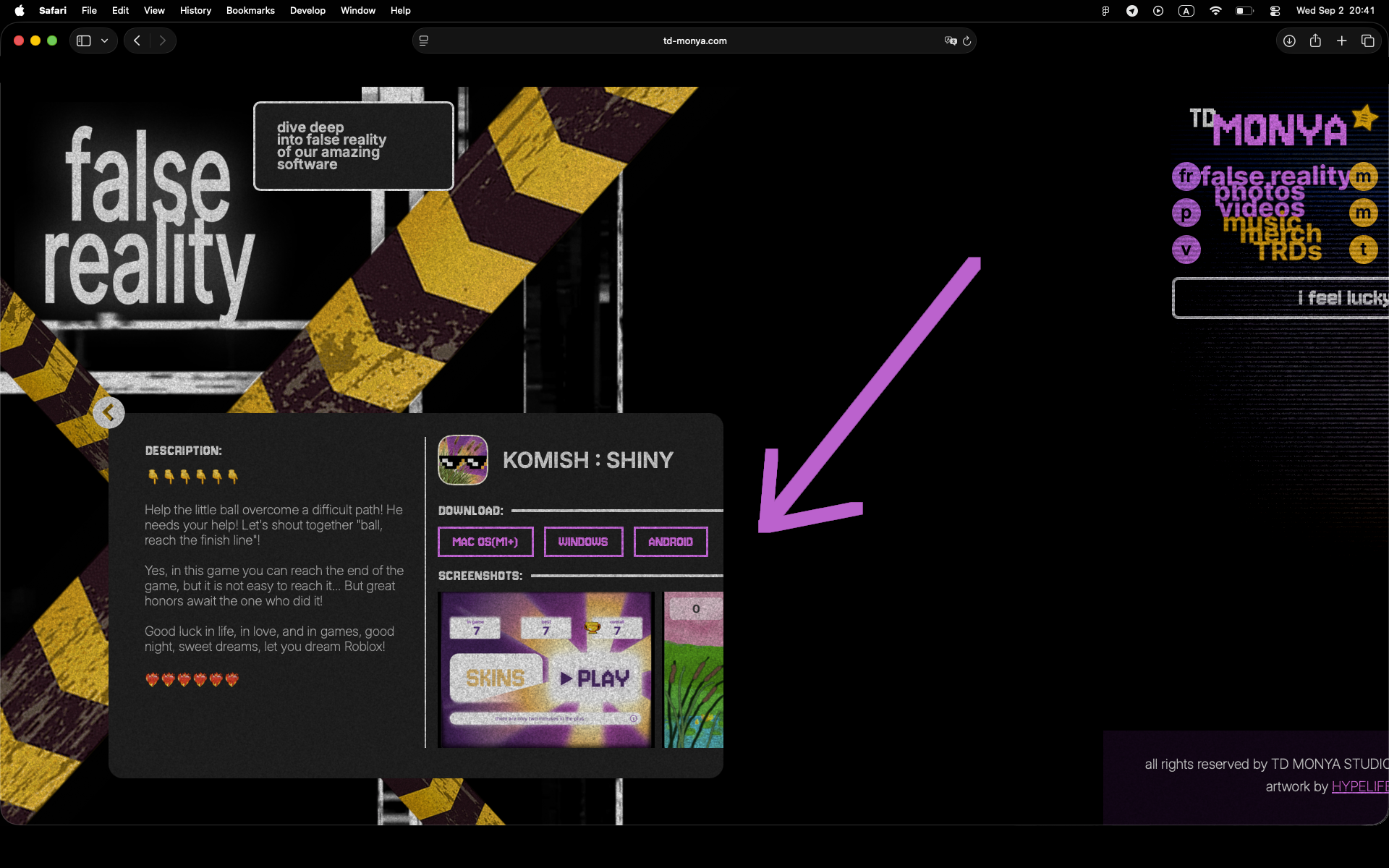Click the purple 'p' circle icon
1389x868 pixels.
(1186, 213)
